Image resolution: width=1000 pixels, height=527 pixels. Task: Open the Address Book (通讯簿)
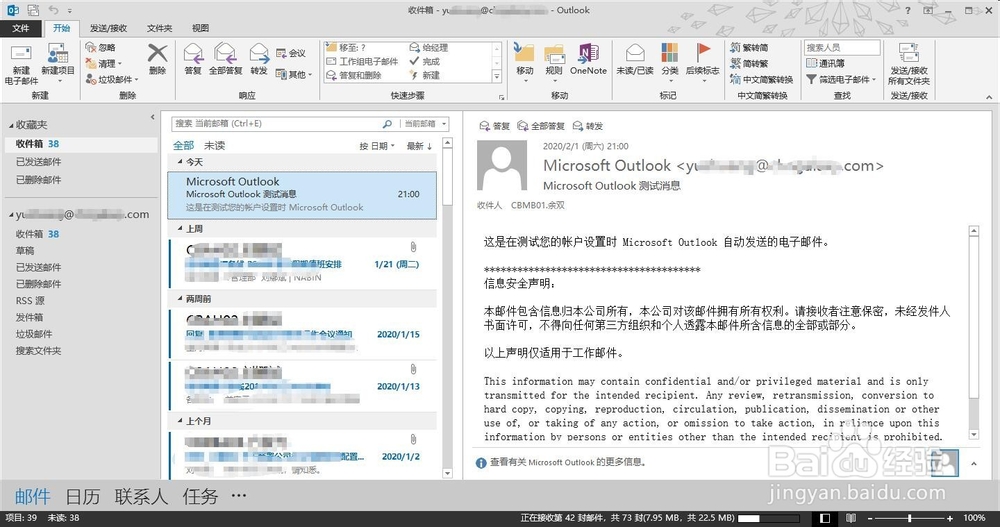coord(825,63)
